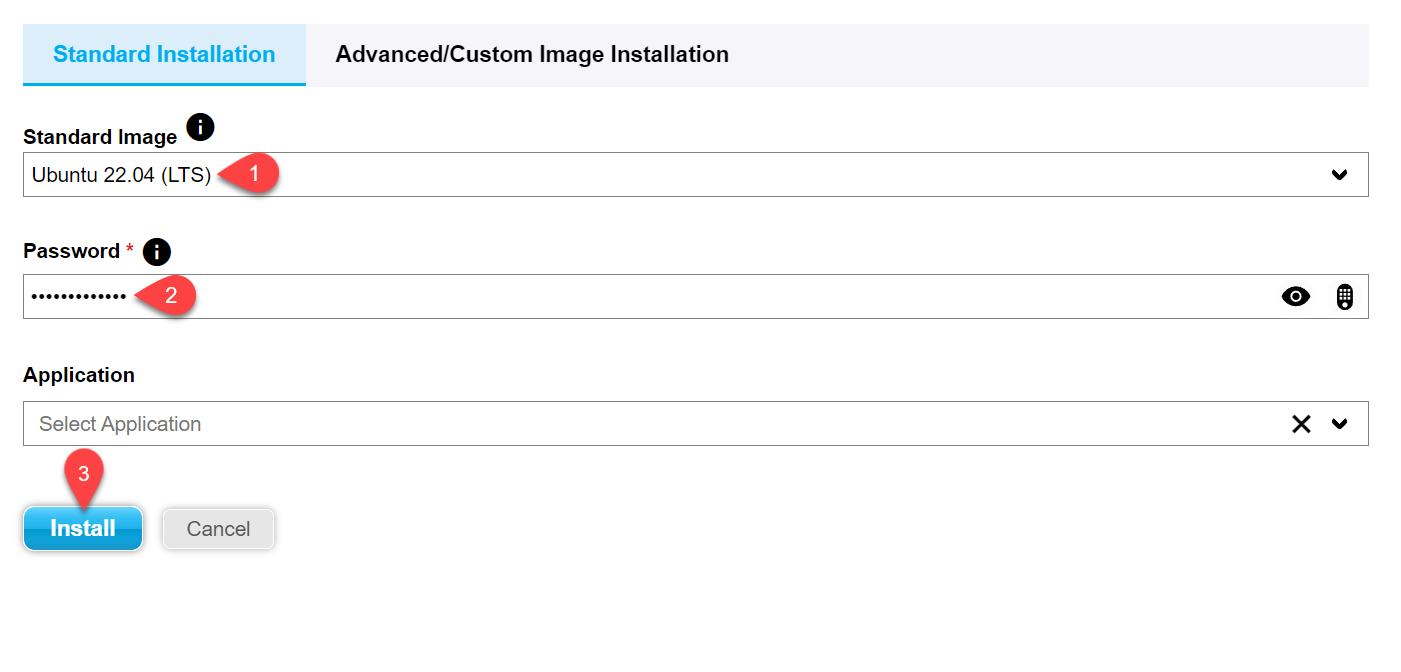Click the info icon beside Standard Image

[201, 127]
